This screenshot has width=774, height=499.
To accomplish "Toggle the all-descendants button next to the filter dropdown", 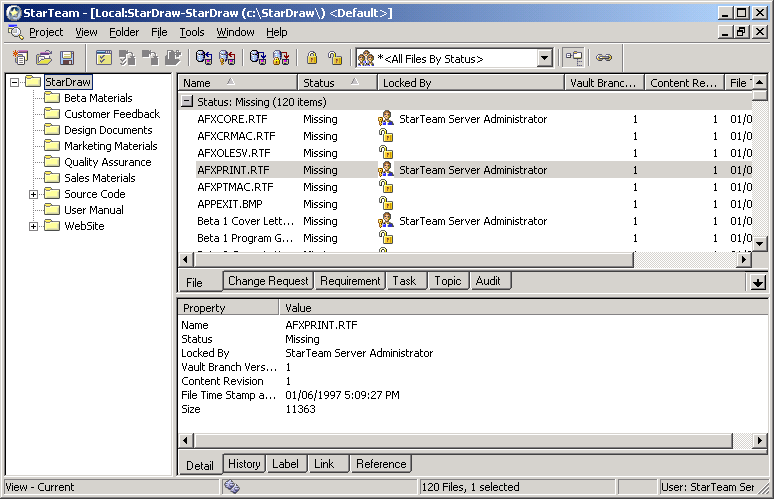I will click(573, 58).
